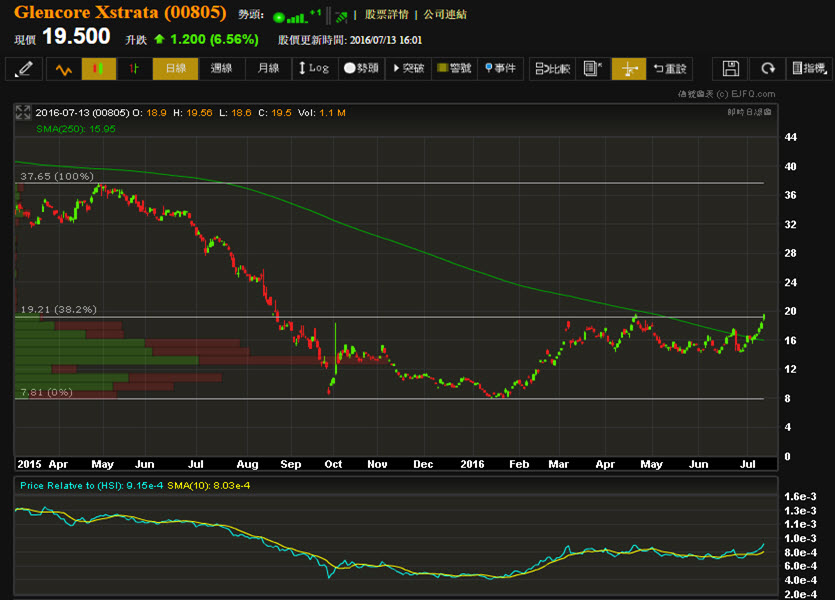The width and height of the screenshot is (835, 600).
Task: Open the 比較 compare tool
Action: pos(552,69)
